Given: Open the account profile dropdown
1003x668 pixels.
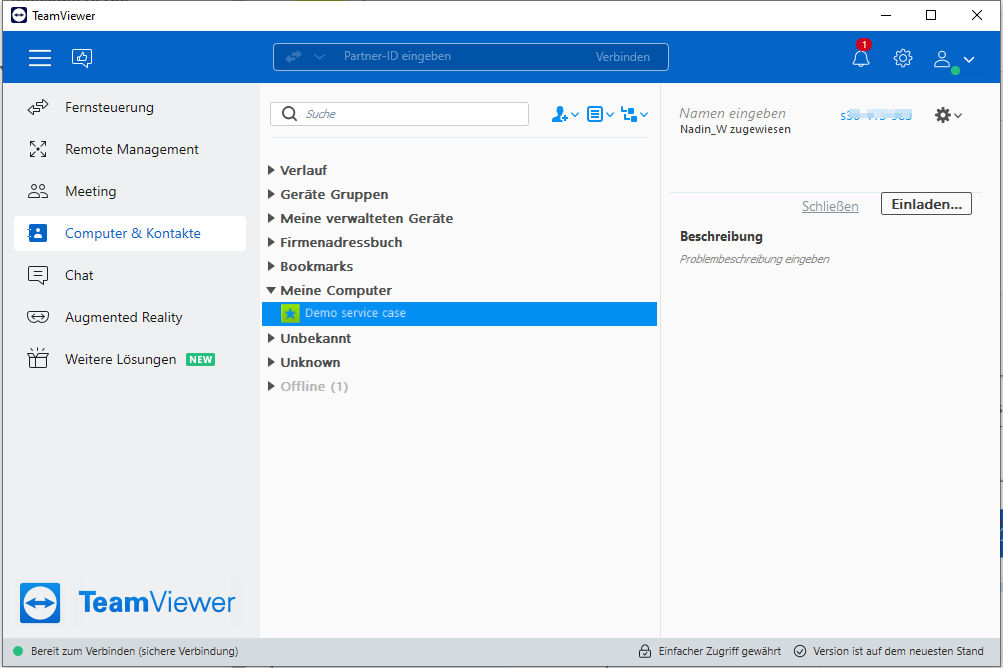Looking at the screenshot, I should 954,59.
